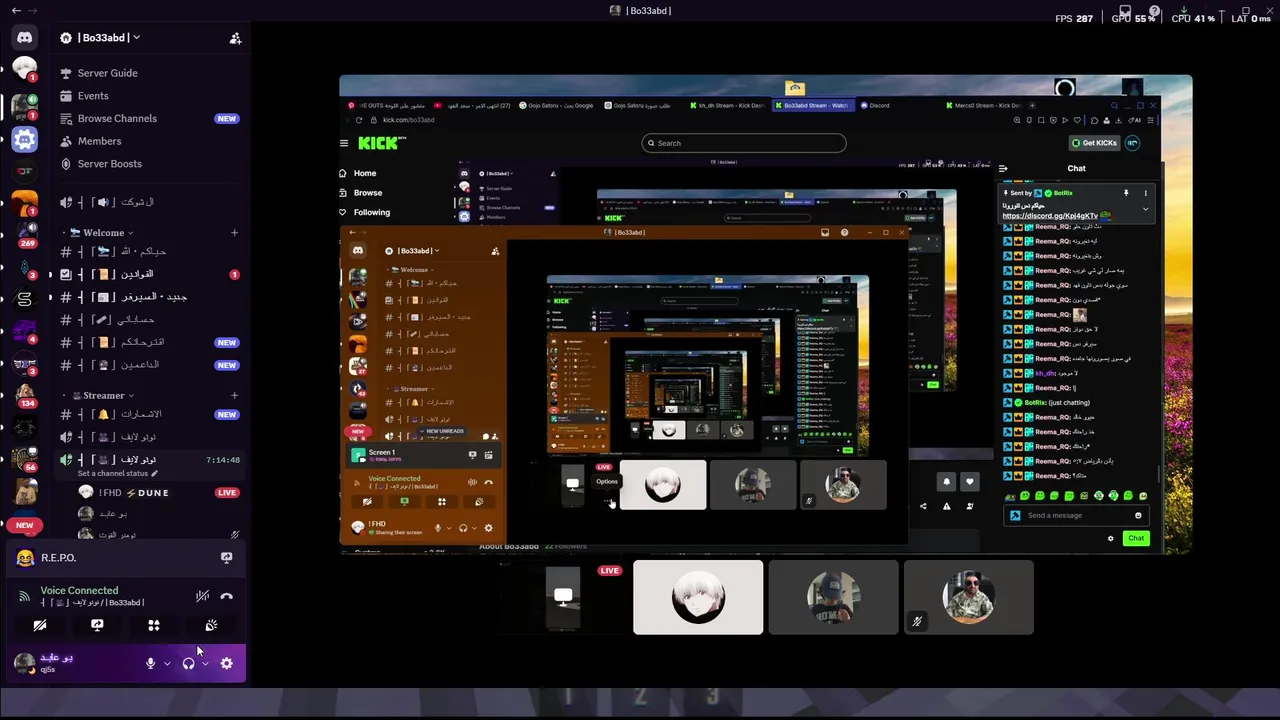This screenshot has width=1280, height=720.
Task: Open the blue gear-robot server icon
Action: pyautogui.click(x=25, y=139)
